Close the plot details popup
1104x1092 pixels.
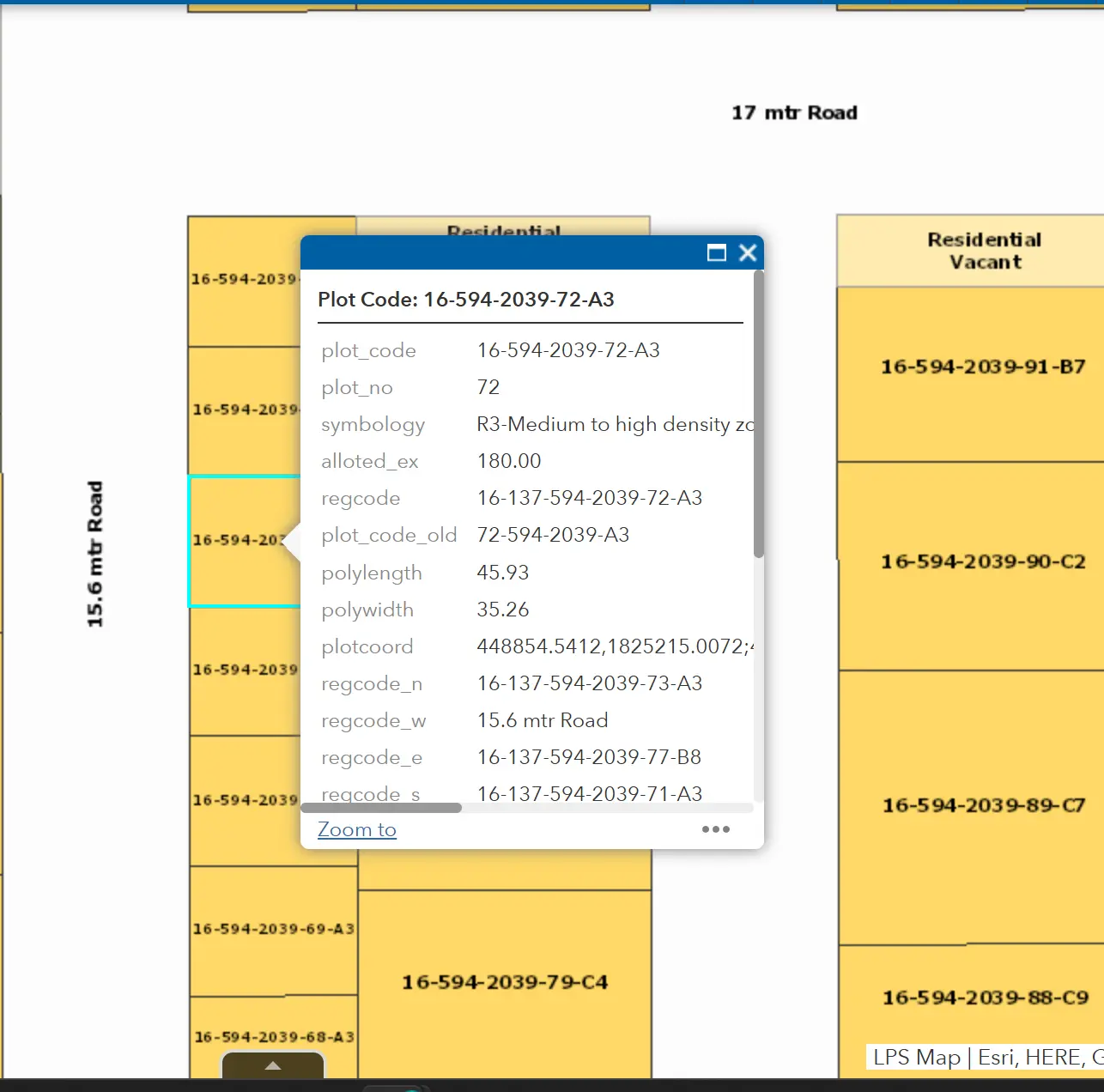point(748,252)
